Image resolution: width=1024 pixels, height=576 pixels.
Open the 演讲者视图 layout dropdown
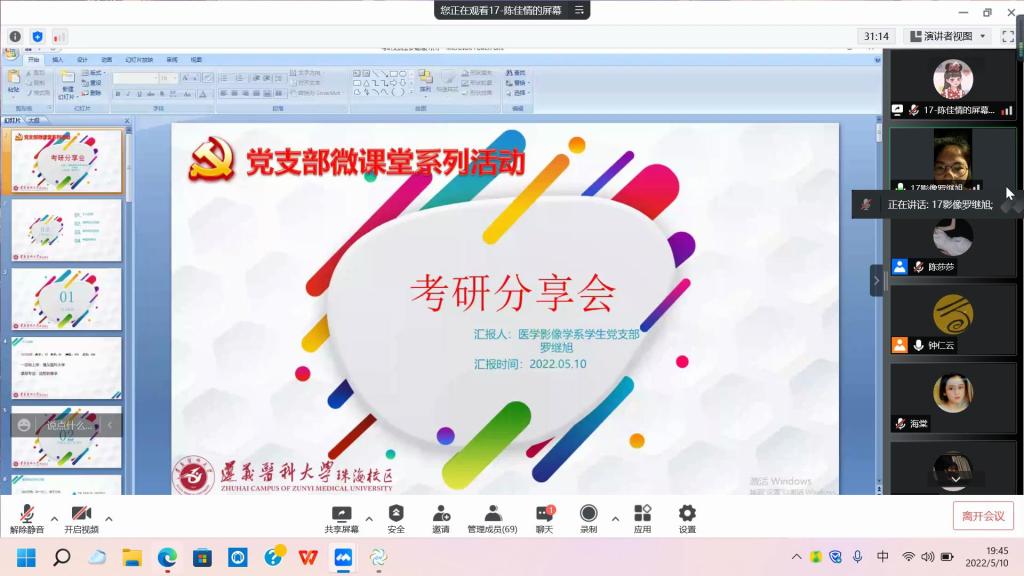tap(948, 37)
